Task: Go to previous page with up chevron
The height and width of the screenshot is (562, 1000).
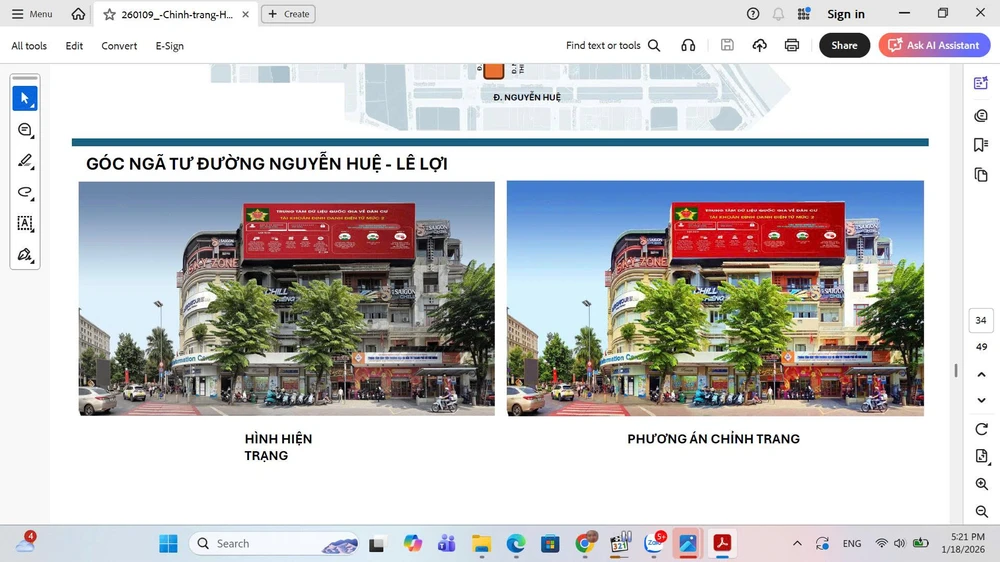Action: [981, 373]
